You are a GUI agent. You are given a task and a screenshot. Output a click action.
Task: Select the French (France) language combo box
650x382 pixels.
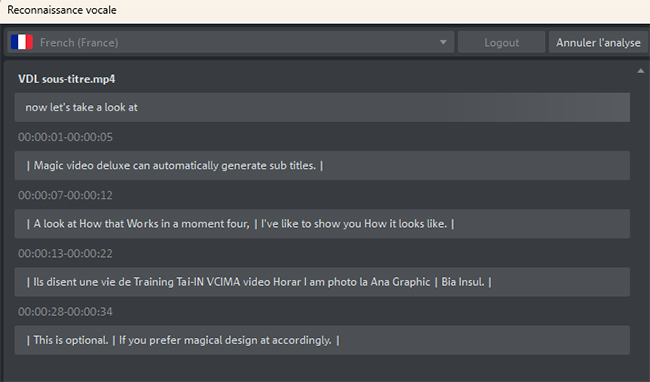click(x=230, y=42)
